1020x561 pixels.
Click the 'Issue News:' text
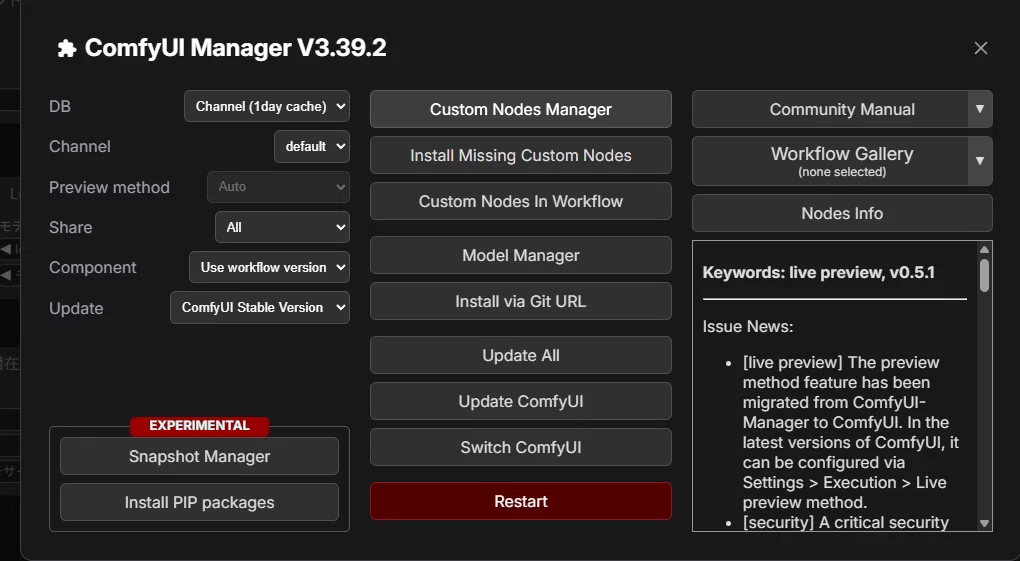(747, 326)
